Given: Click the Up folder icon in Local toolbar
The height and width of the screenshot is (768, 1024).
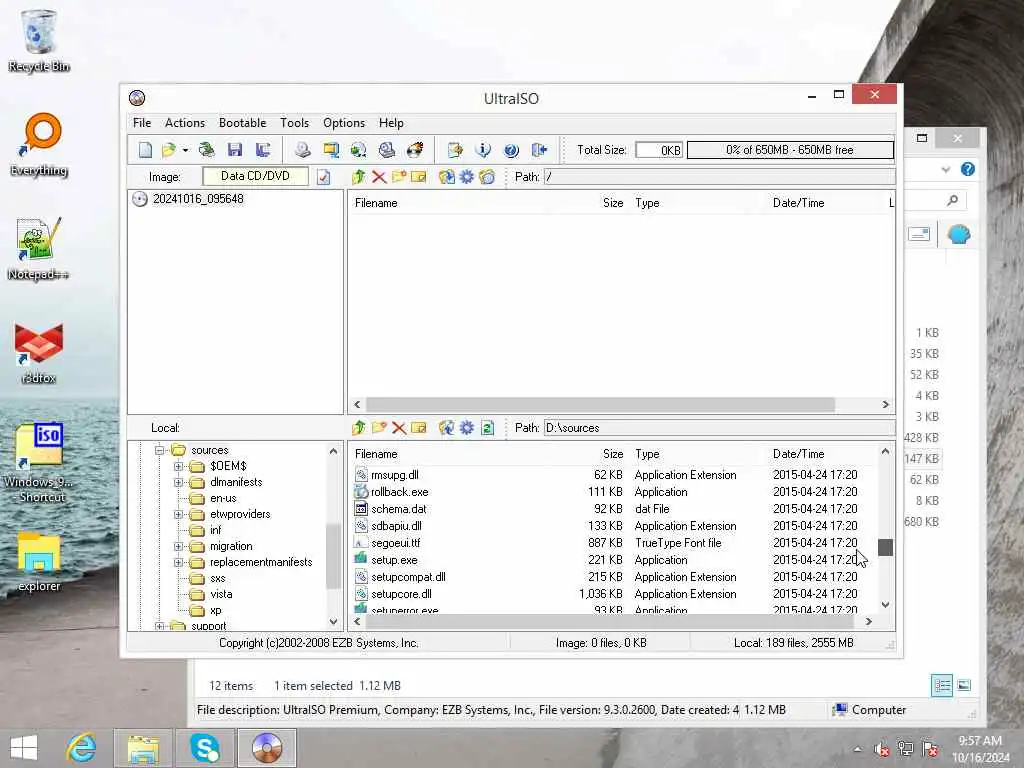Looking at the screenshot, I should [x=359, y=428].
